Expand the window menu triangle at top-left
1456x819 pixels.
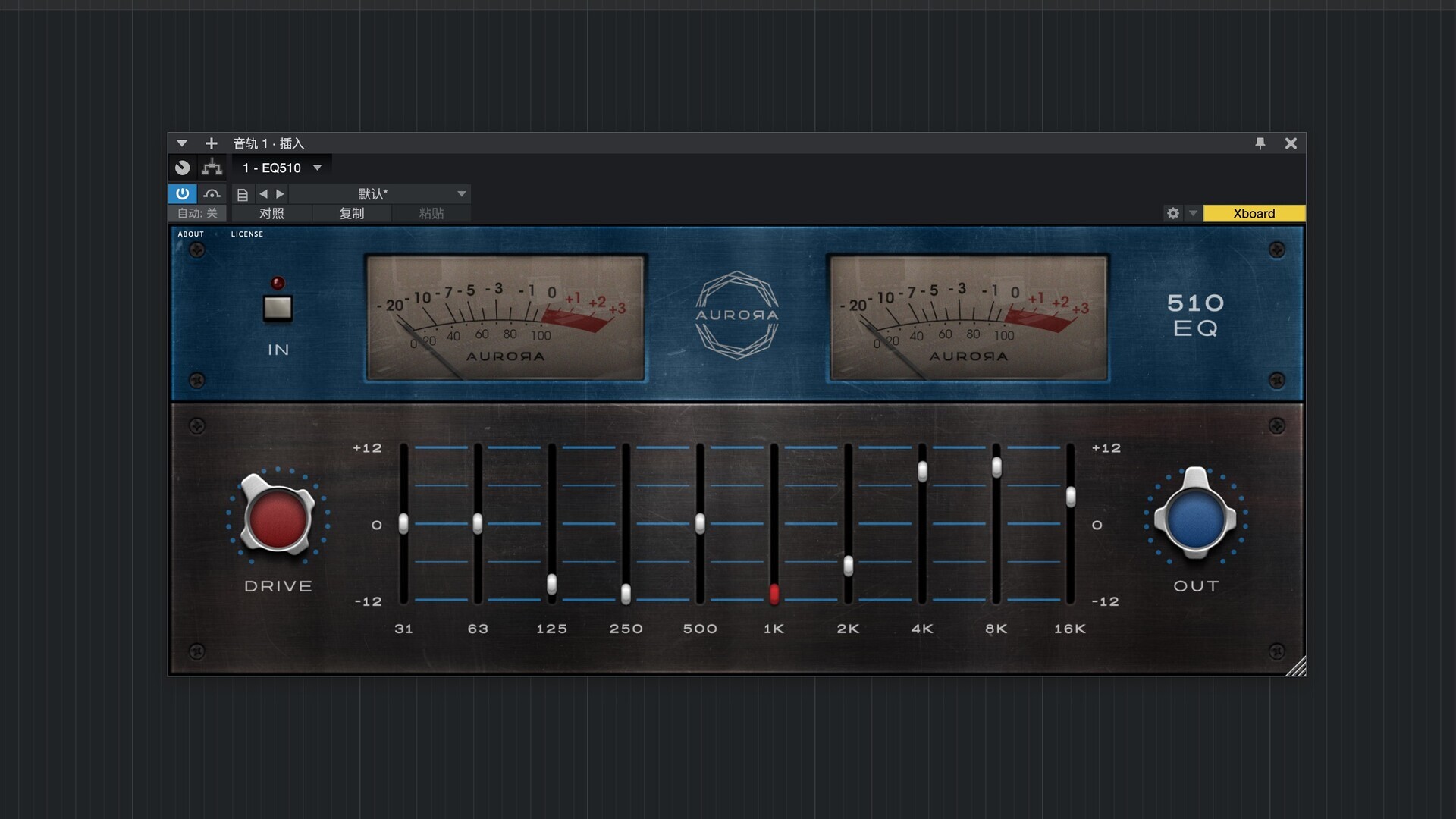click(x=181, y=143)
